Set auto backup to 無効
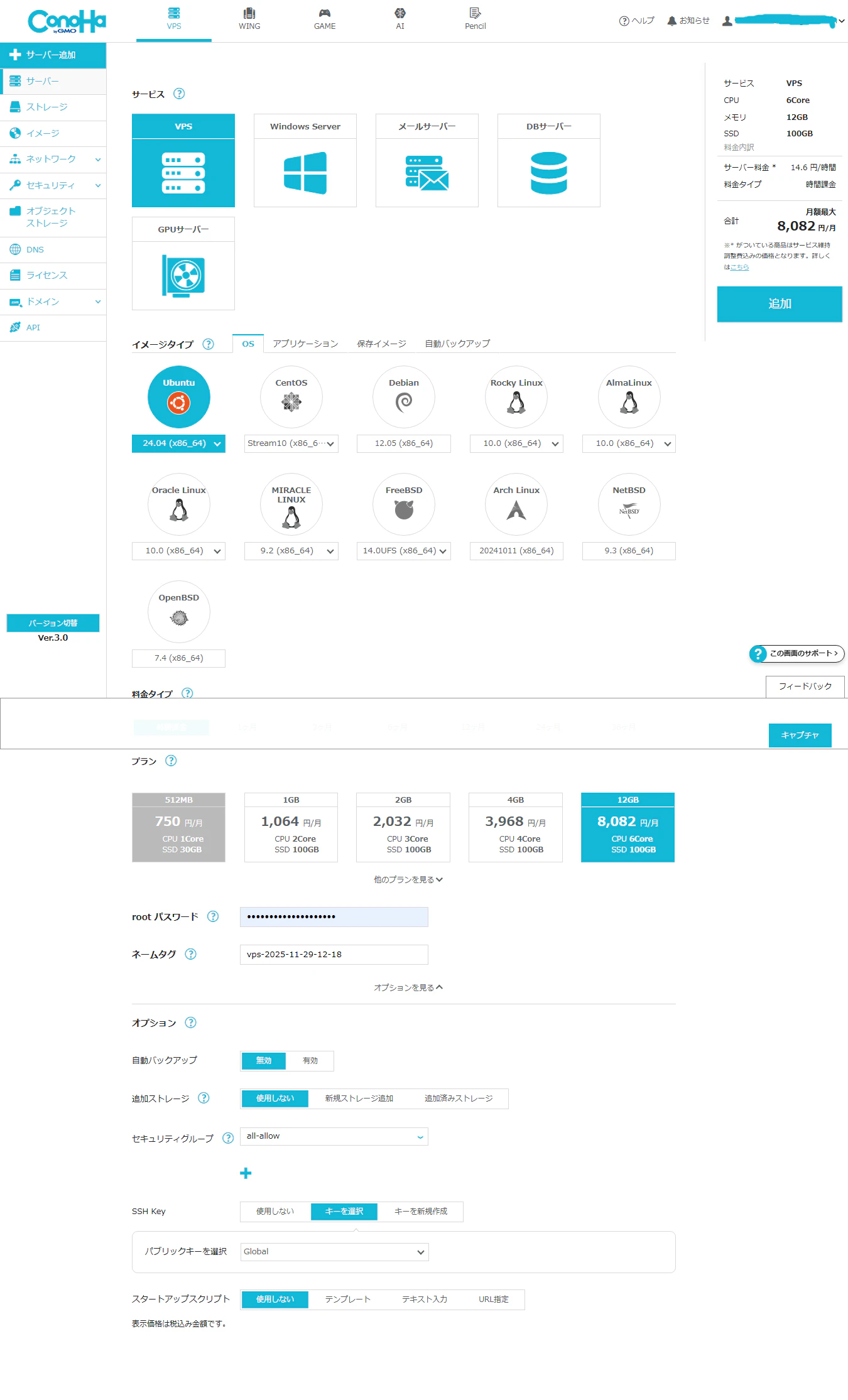The image size is (848, 1400). pyautogui.click(x=264, y=1061)
